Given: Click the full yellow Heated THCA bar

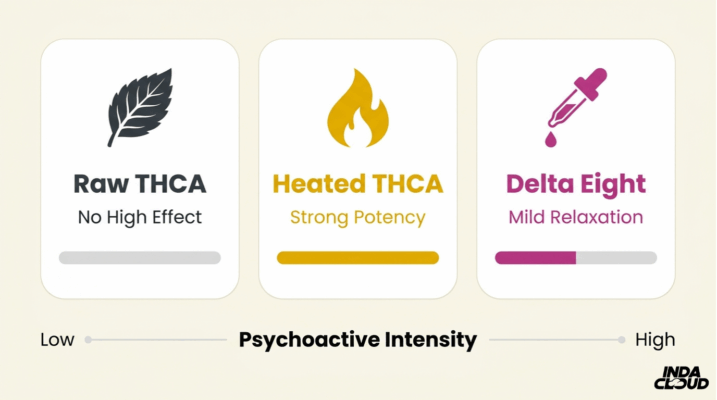Looking at the screenshot, I should 358,258.
